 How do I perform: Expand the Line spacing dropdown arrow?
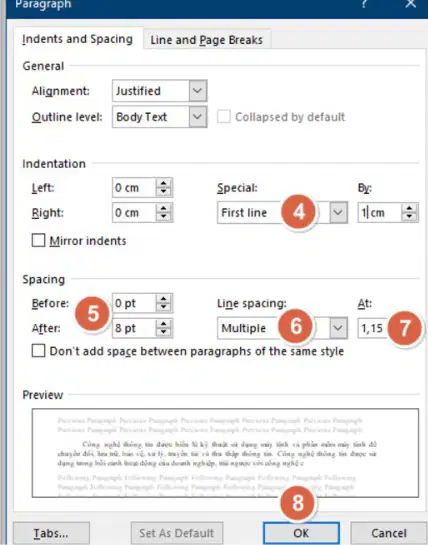[x=338, y=327]
